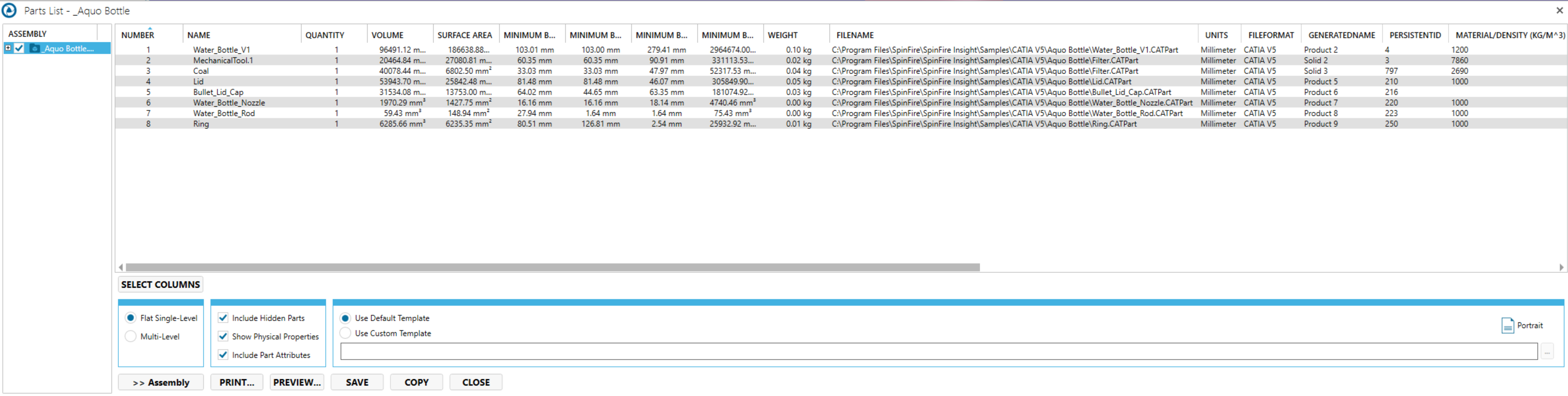The height and width of the screenshot is (396, 1568).
Task: Select the Water_Bottle_V1 part row
Action: click(x=840, y=50)
